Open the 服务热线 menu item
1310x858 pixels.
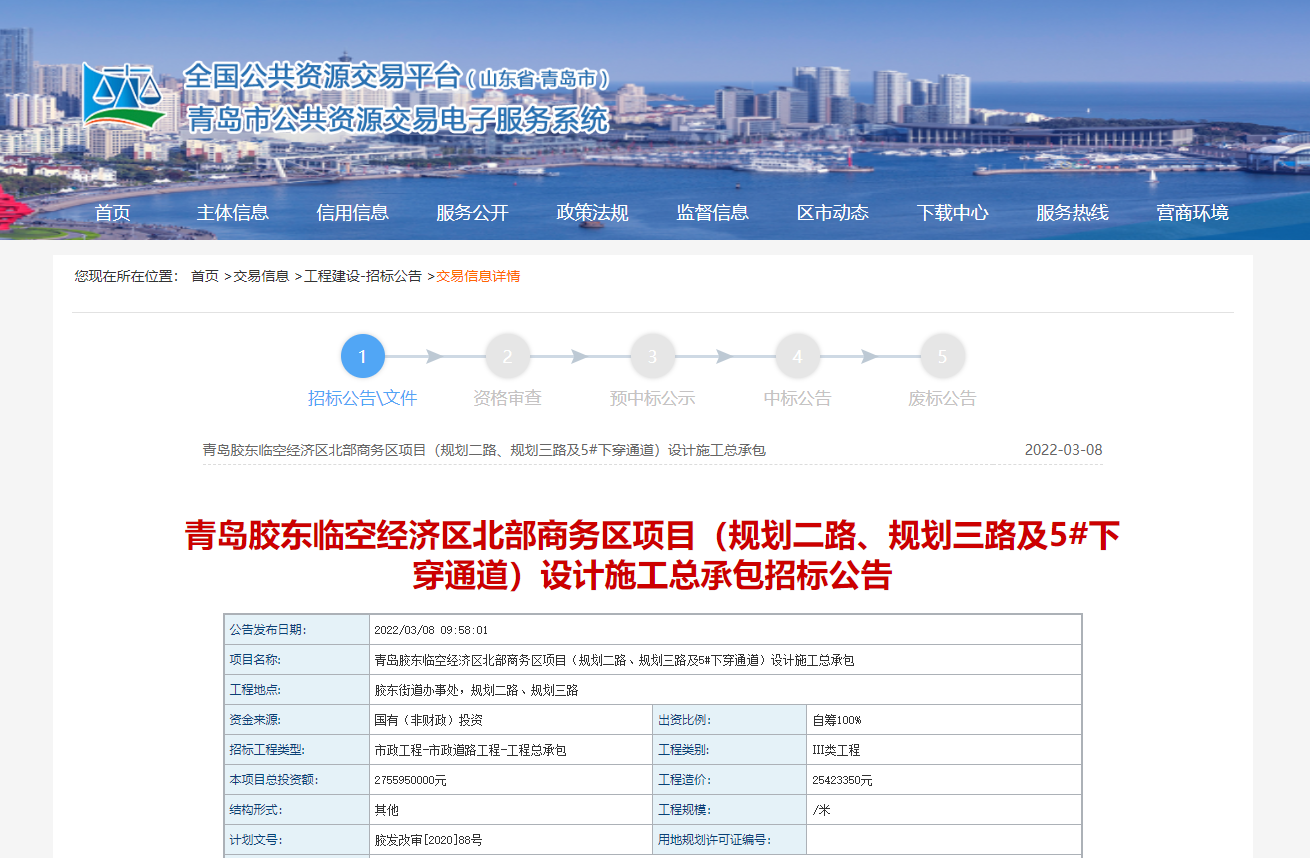[1073, 213]
